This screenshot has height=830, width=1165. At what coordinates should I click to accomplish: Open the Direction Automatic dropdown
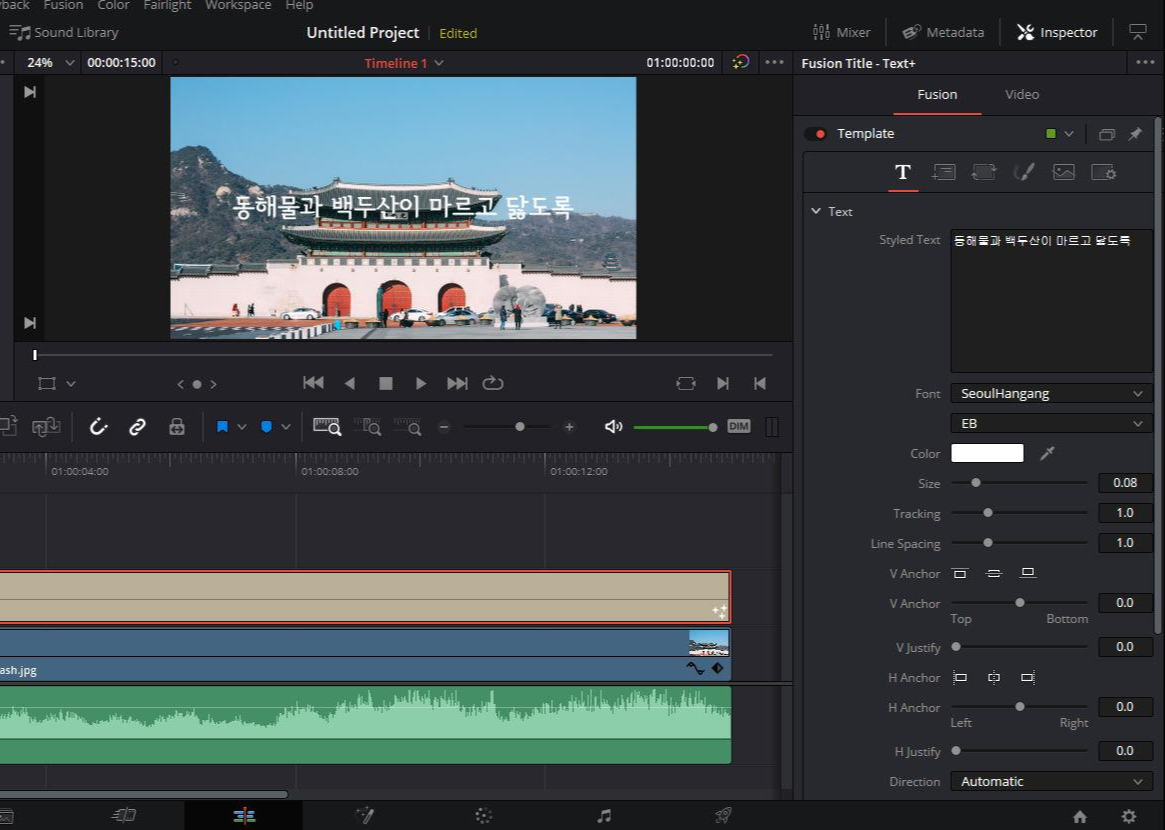[1050, 782]
